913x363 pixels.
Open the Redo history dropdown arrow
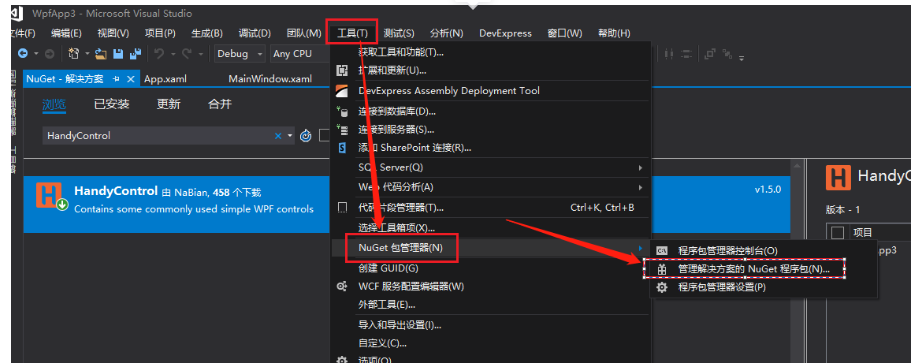[200, 54]
